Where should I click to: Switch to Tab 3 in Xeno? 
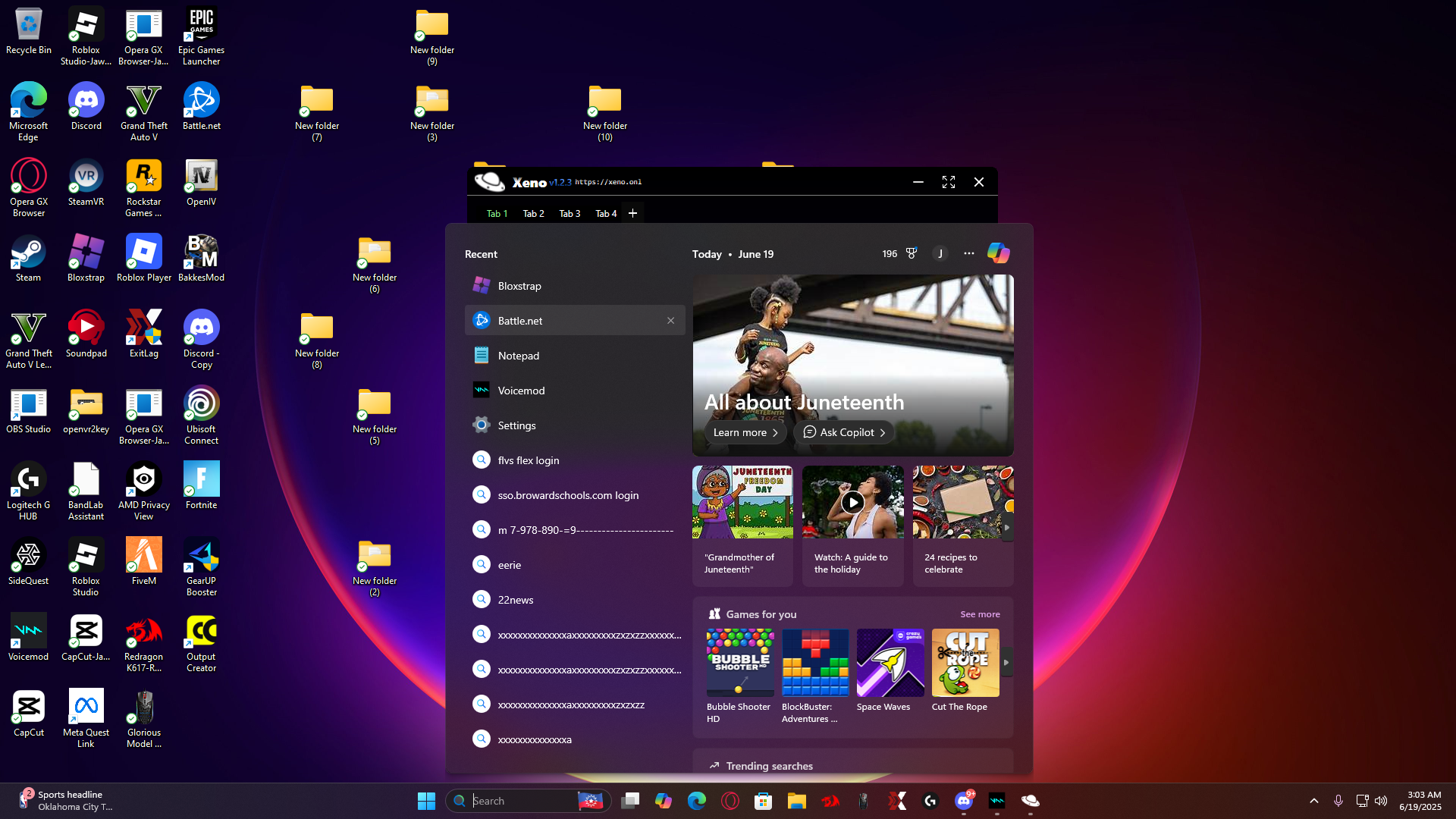[x=570, y=214]
